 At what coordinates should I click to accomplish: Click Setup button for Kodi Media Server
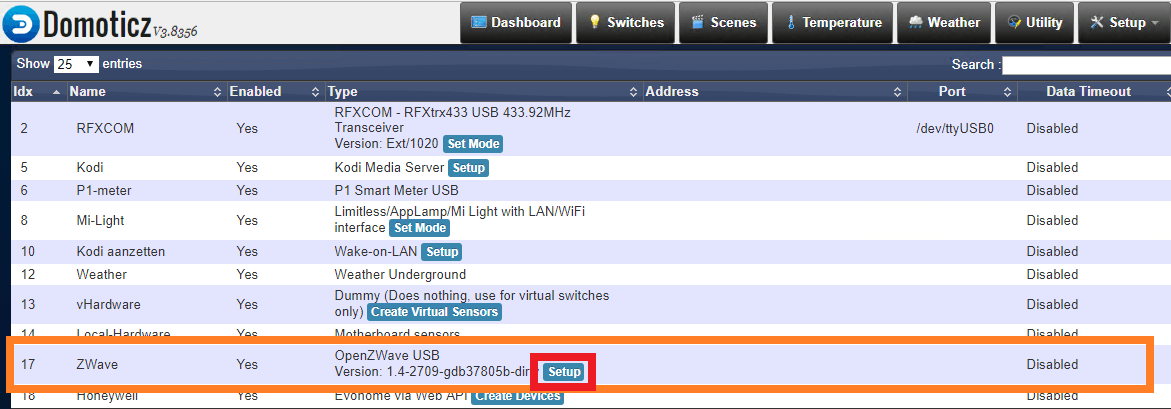point(469,168)
